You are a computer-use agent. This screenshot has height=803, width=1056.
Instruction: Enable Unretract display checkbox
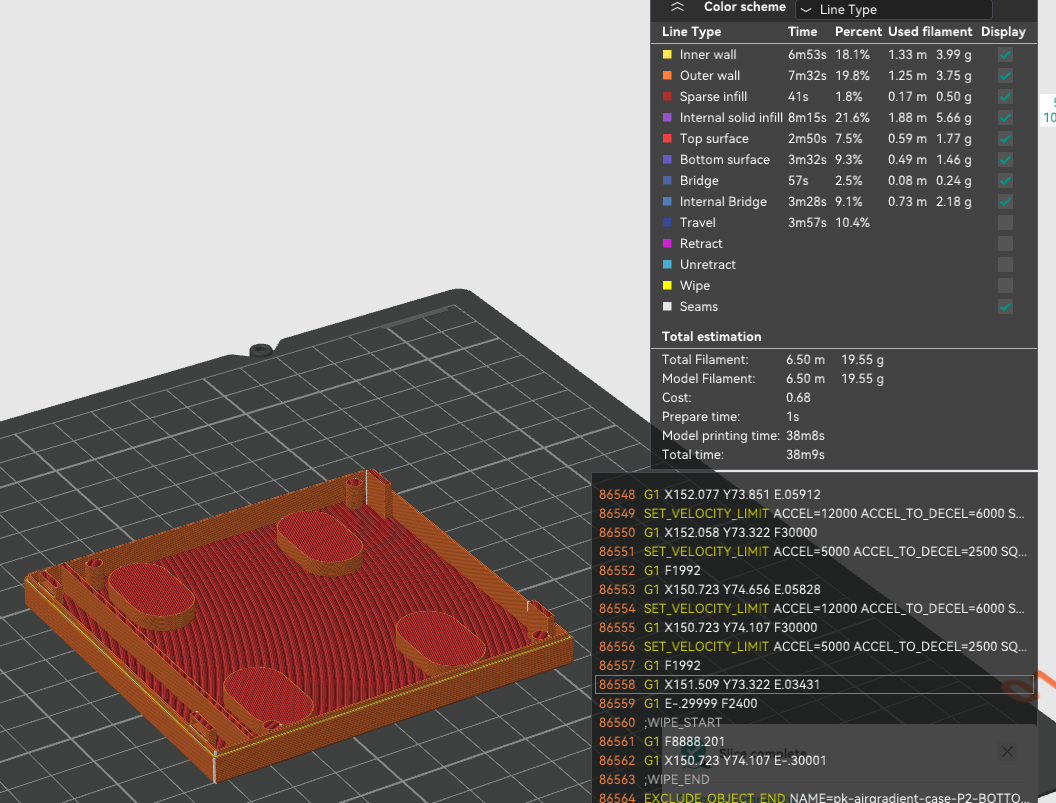click(x=1005, y=264)
